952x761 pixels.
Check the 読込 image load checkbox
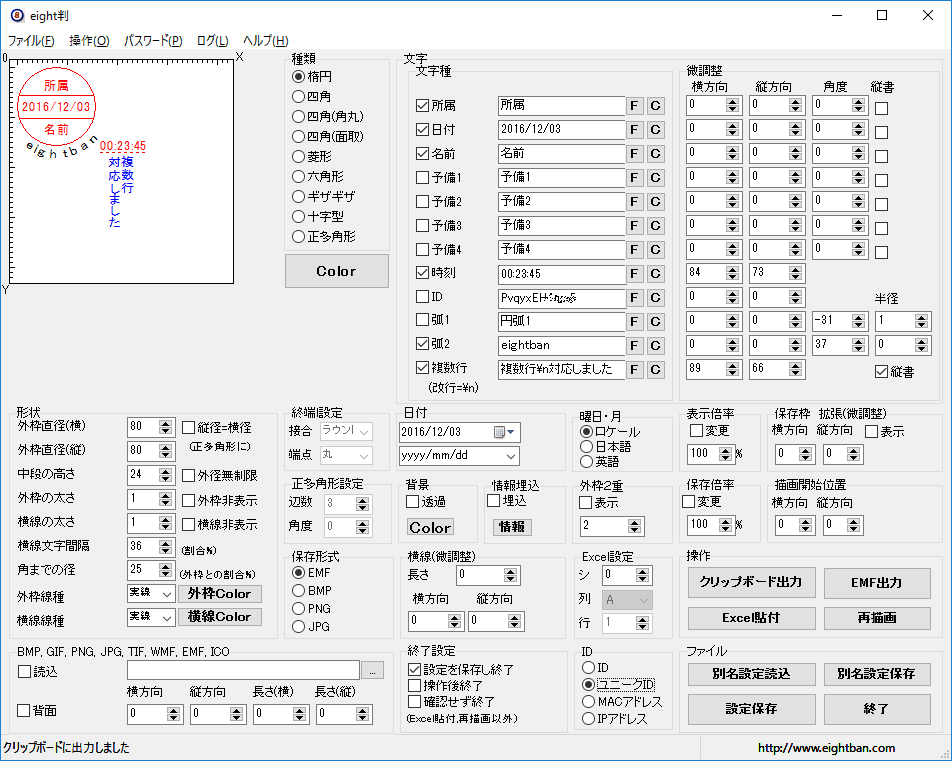(24, 672)
